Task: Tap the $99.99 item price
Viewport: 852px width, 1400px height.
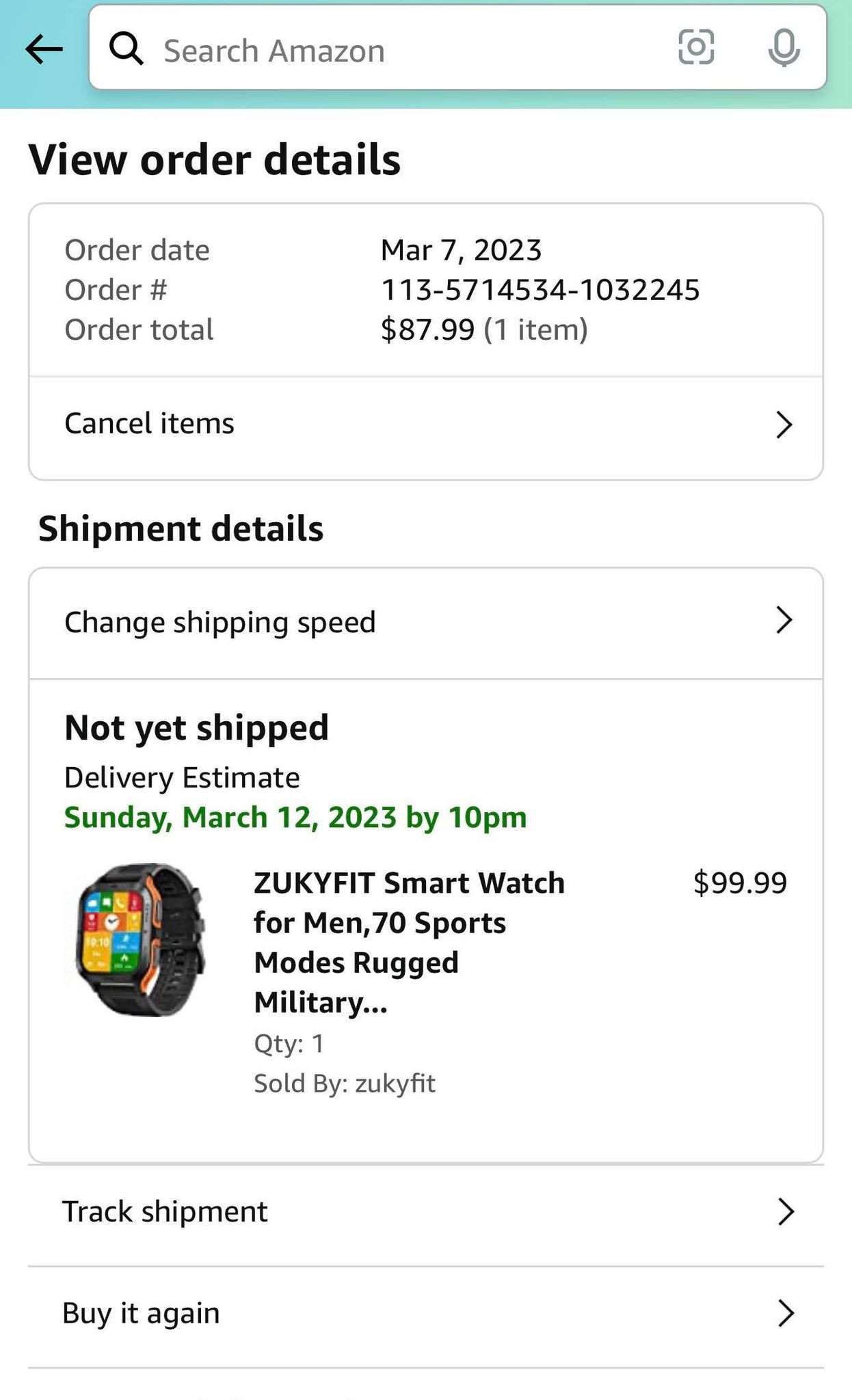Action: (x=740, y=883)
